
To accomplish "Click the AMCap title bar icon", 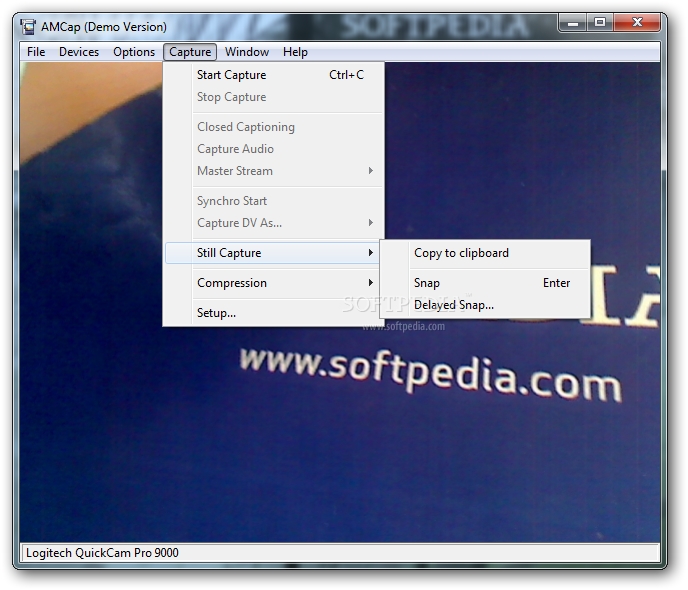I will tap(28, 27).
